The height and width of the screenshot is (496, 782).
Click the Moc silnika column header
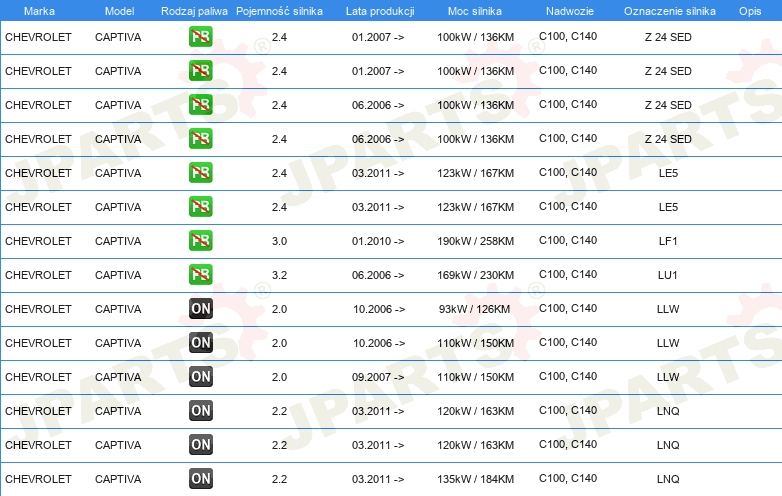coord(475,11)
